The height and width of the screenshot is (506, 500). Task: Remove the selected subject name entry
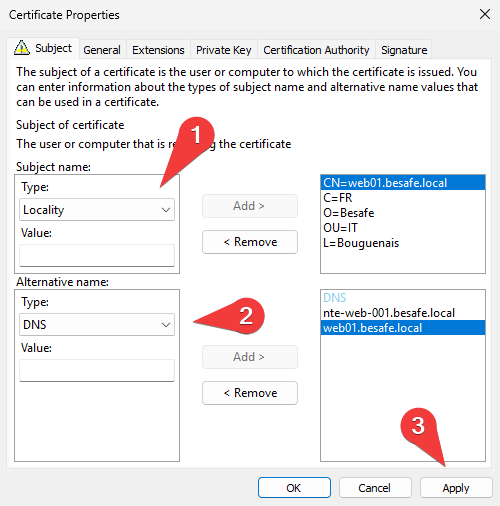(250, 242)
